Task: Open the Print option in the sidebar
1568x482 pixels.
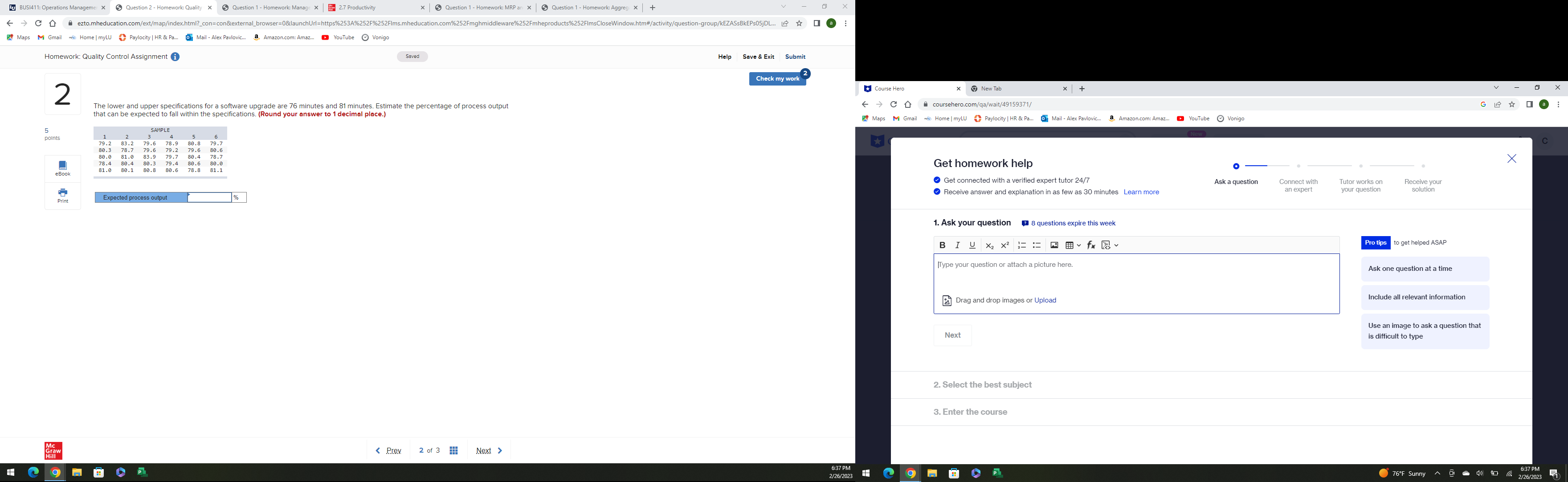Action: click(62, 196)
